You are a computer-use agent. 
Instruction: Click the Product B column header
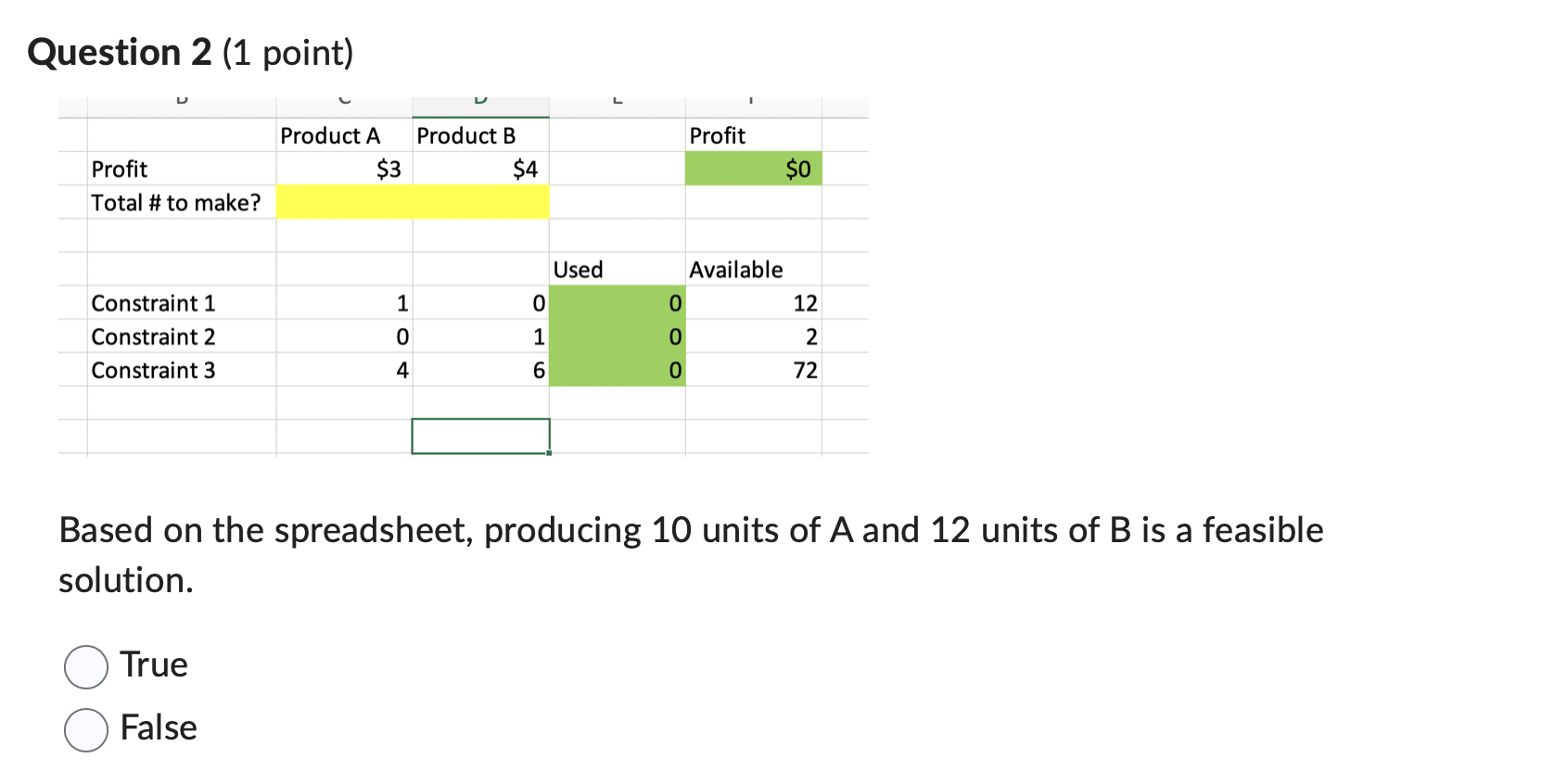tap(466, 135)
